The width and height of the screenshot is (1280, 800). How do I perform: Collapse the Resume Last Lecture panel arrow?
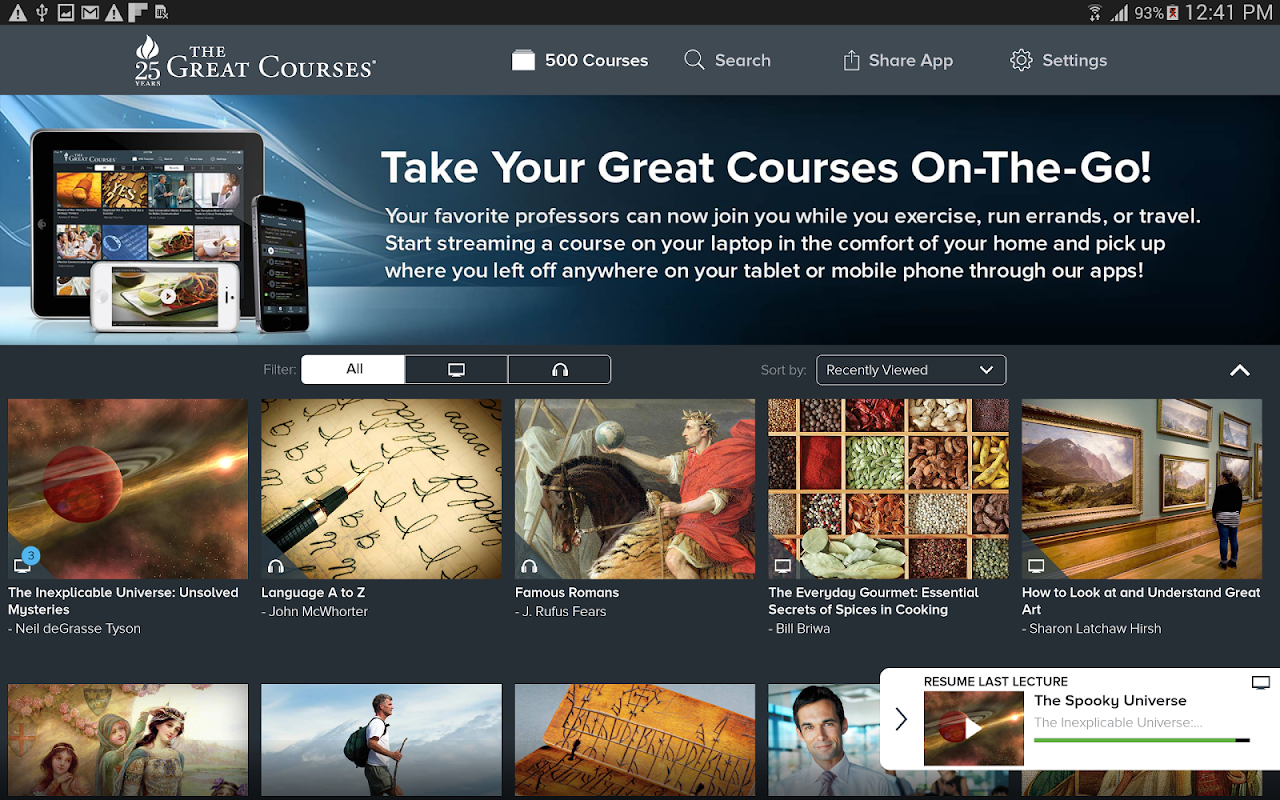coord(901,719)
